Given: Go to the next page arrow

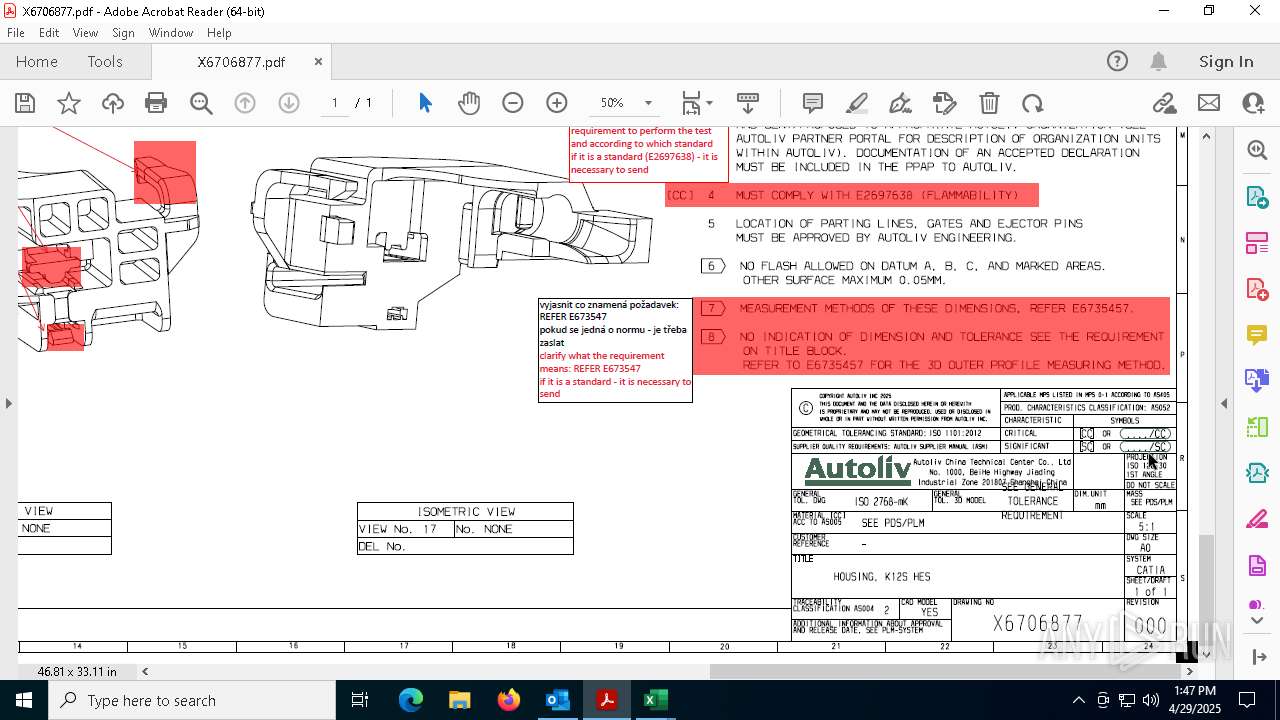Looking at the screenshot, I should pos(289,103).
